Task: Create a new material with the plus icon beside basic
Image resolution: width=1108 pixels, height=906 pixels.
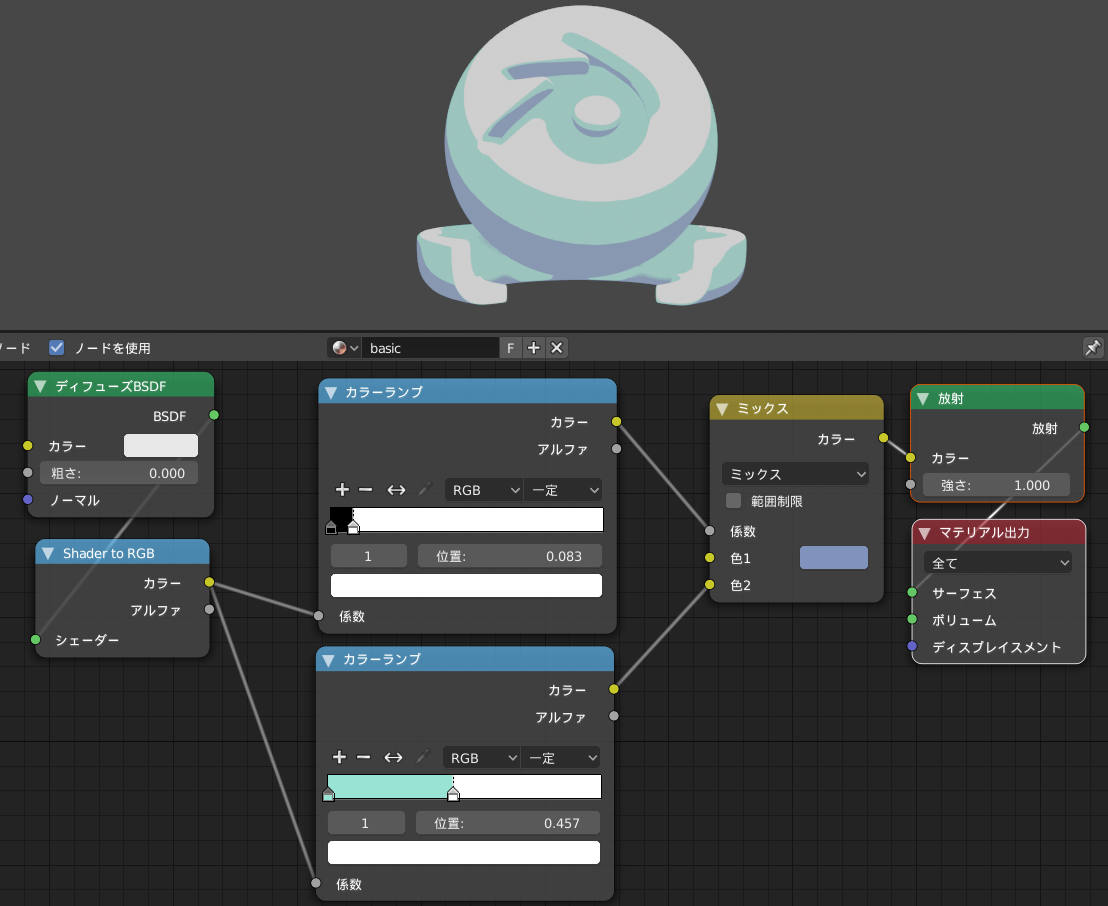Action: [534, 348]
